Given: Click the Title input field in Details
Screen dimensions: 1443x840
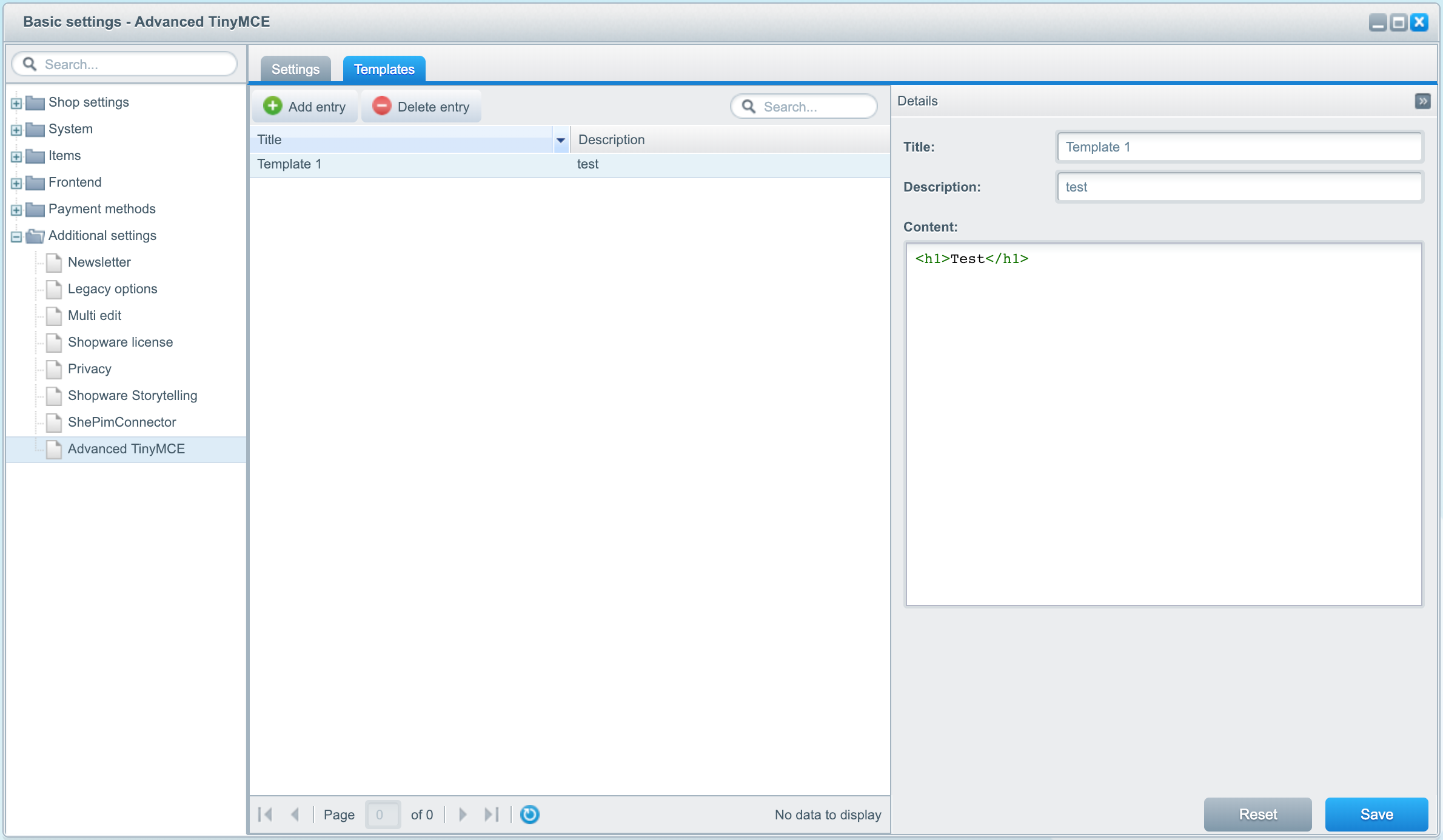Looking at the screenshot, I should point(1239,147).
